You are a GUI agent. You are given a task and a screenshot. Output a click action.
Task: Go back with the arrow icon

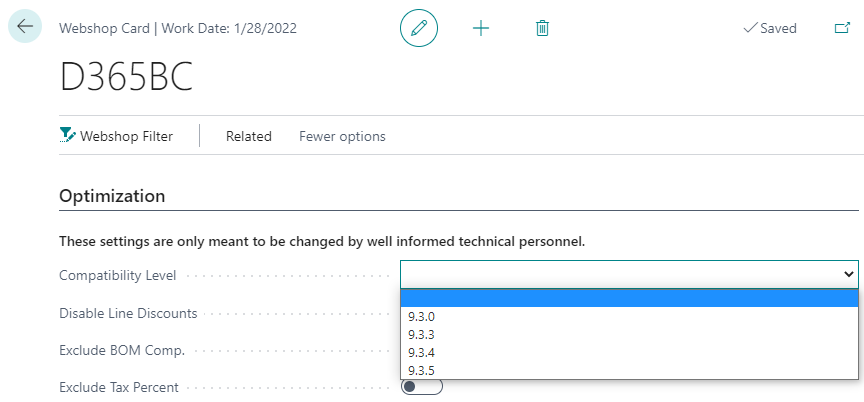click(x=25, y=26)
